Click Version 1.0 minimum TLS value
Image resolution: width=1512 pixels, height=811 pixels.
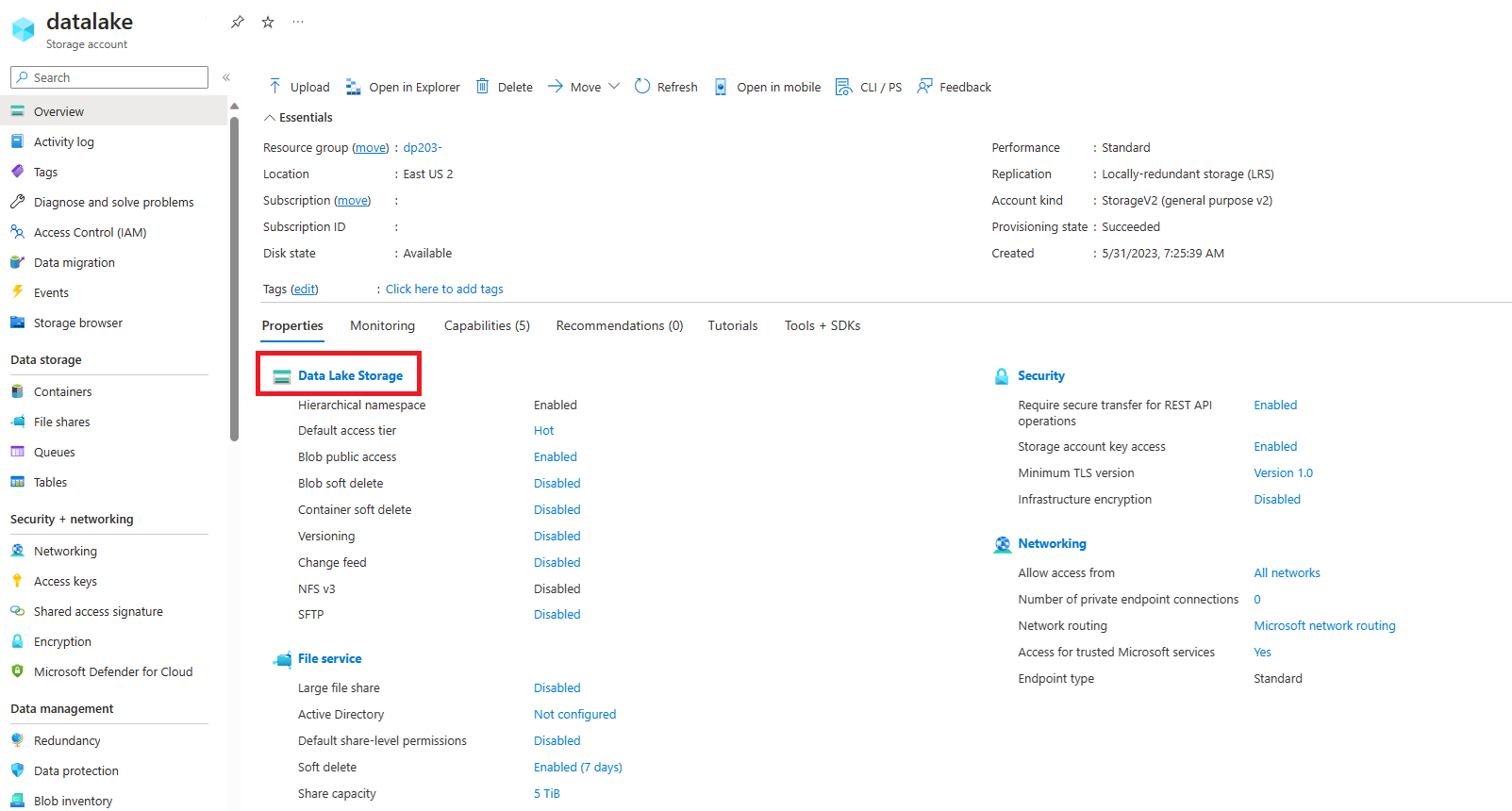[x=1283, y=473]
